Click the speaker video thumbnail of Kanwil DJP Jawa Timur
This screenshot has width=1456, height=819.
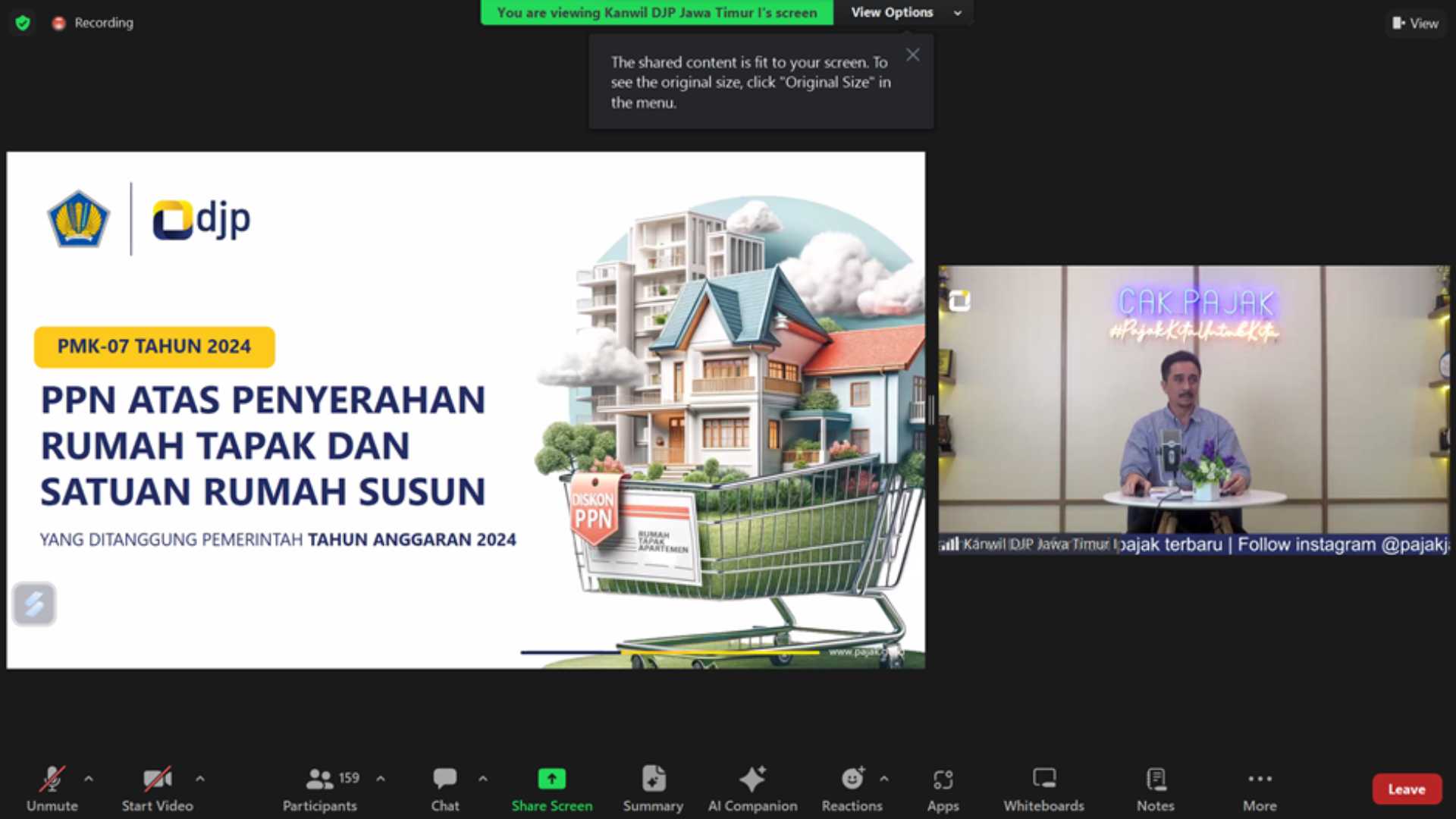click(1194, 409)
